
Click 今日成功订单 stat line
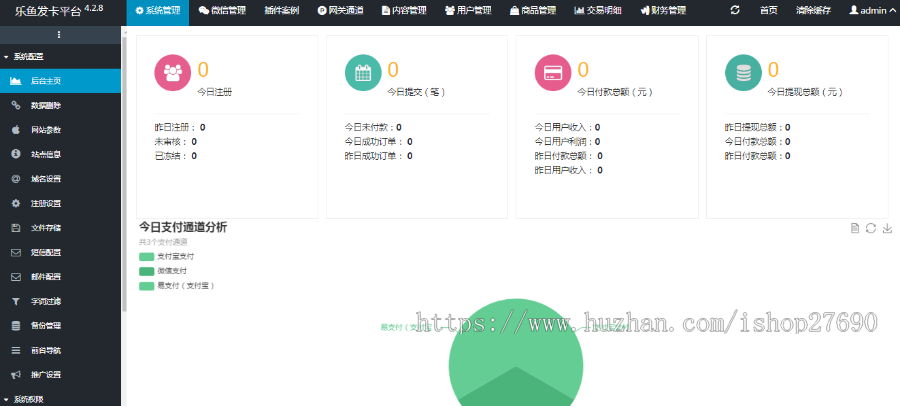(378, 141)
